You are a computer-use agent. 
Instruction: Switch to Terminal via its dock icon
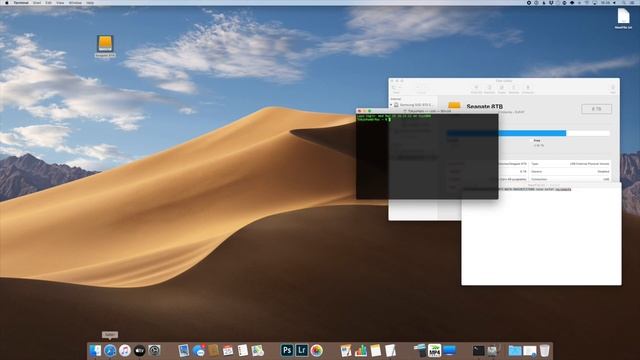[478, 350]
